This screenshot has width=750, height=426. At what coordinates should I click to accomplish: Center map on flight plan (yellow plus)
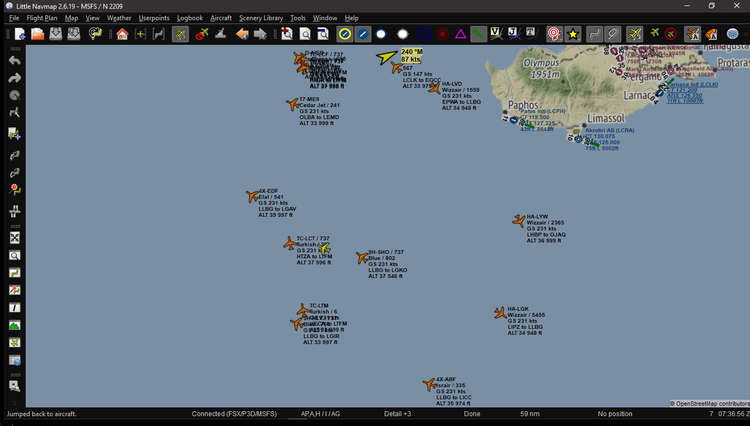(x=141, y=34)
